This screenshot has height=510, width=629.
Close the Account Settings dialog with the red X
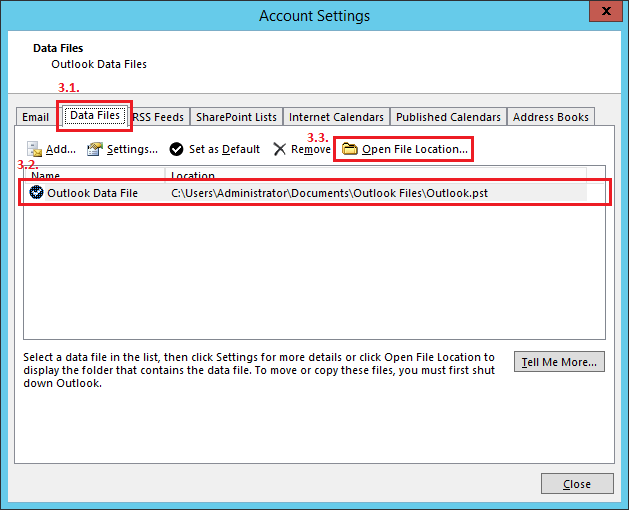pyautogui.click(x=606, y=13)
